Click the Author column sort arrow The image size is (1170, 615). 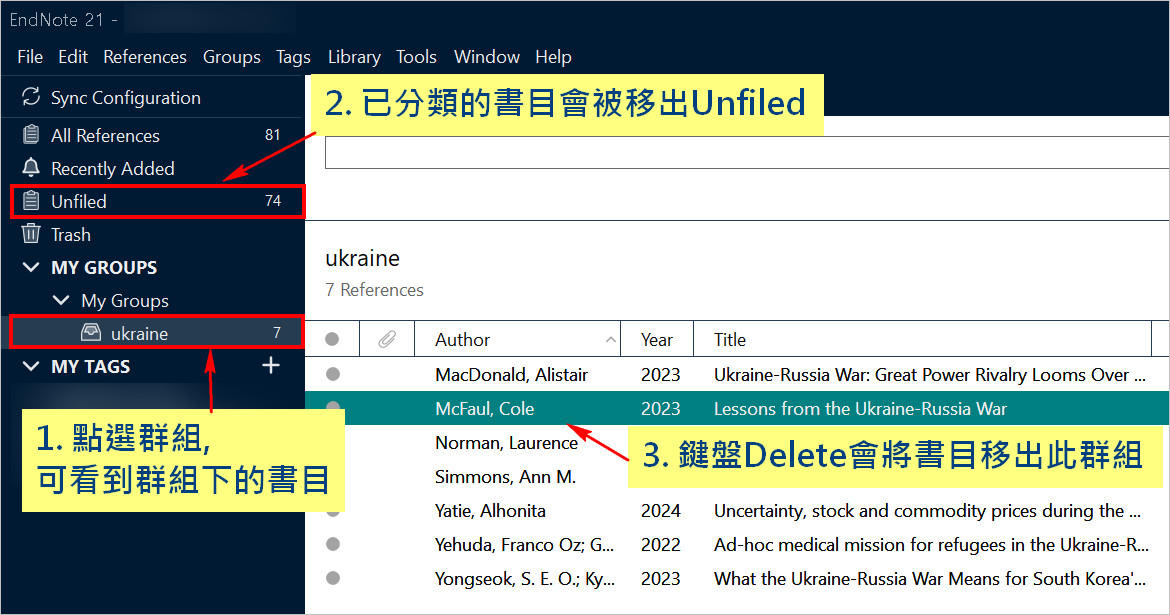coord(611,340)
